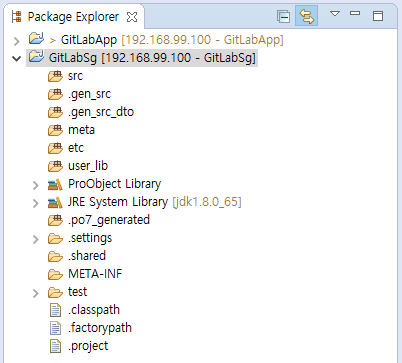Select the test folder label

tap(77, 292)
